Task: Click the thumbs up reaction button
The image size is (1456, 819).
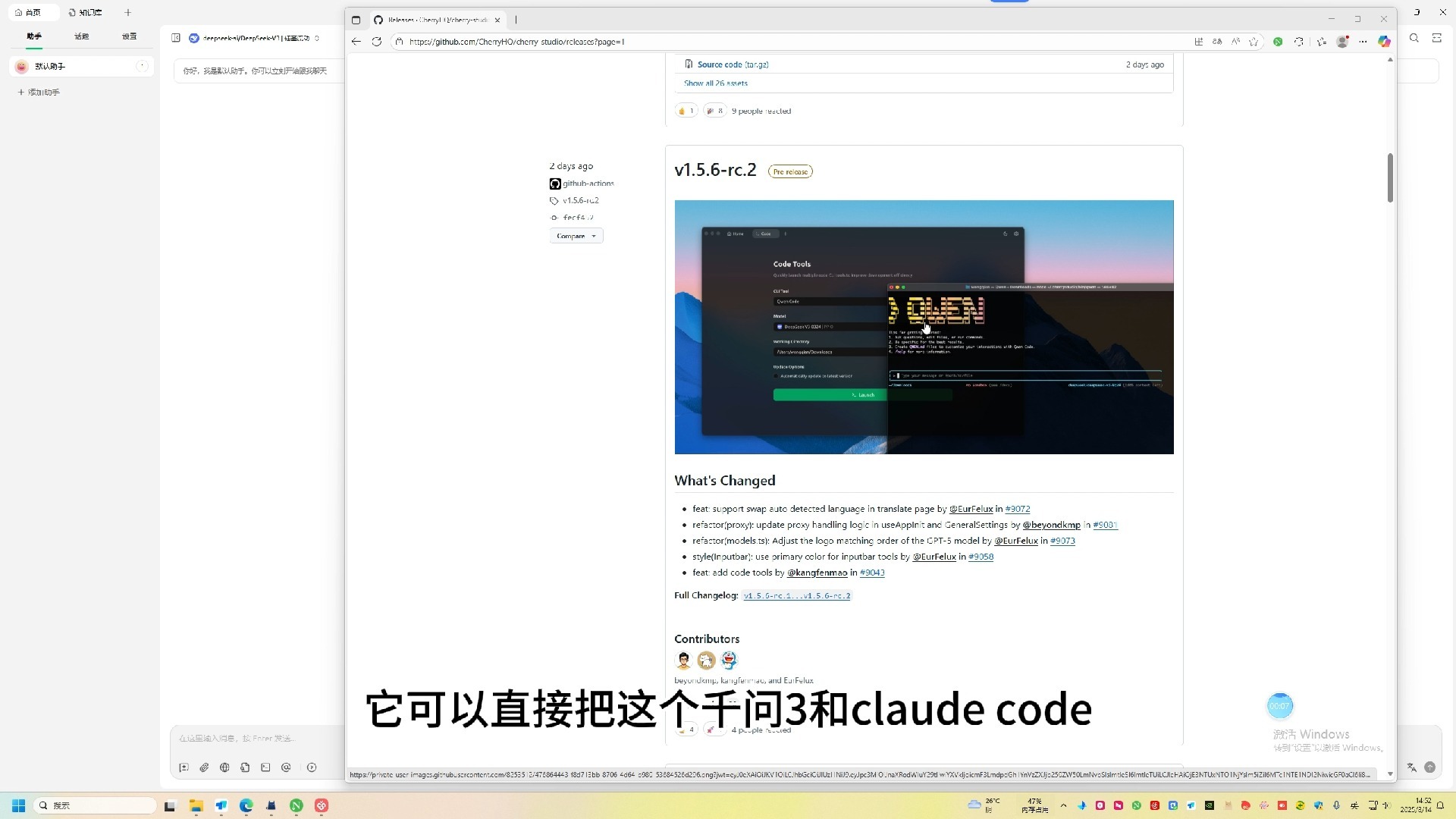Action: 686,111
